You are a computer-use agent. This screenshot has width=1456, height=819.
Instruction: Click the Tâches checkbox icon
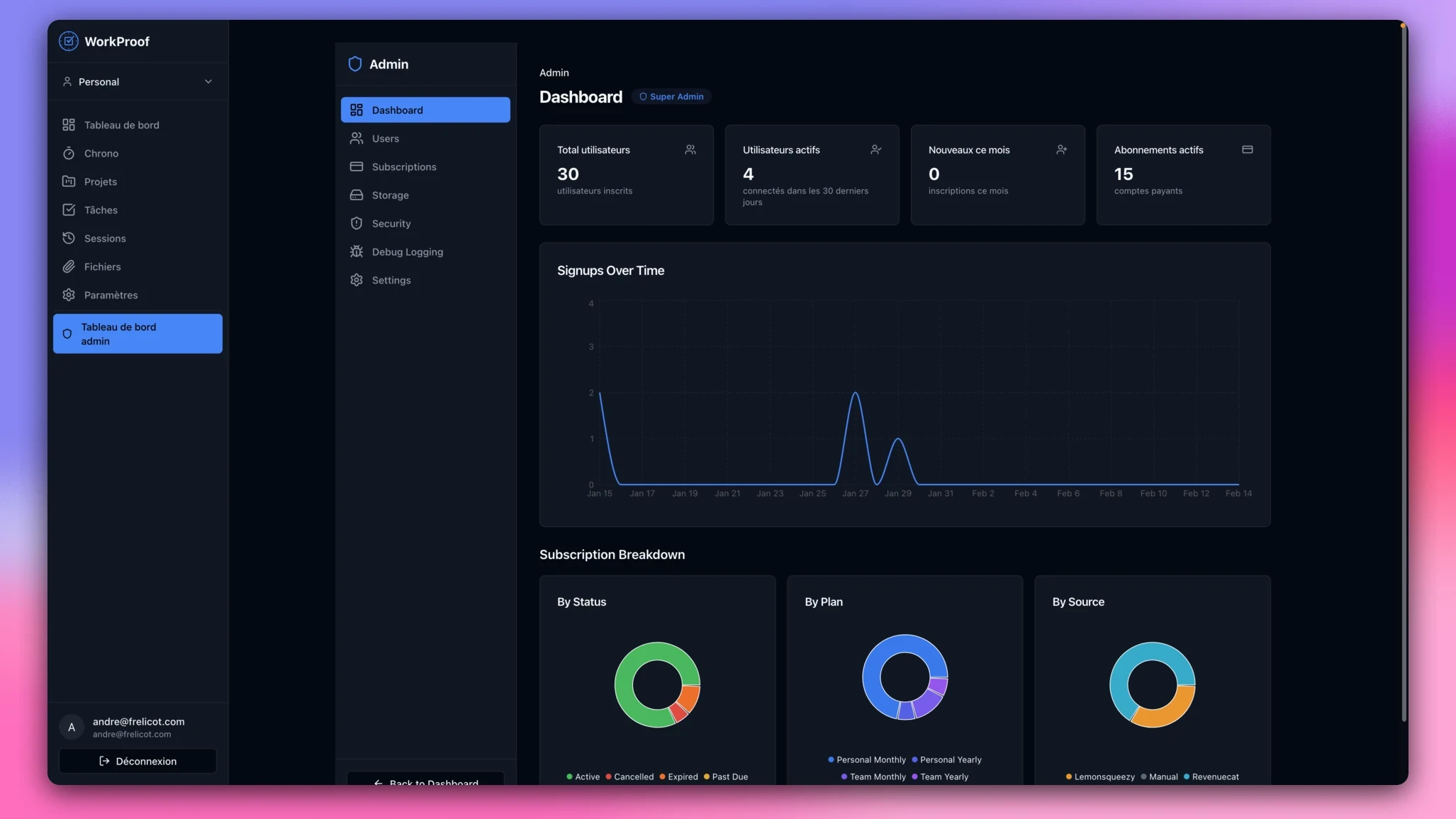pos(69,210)
